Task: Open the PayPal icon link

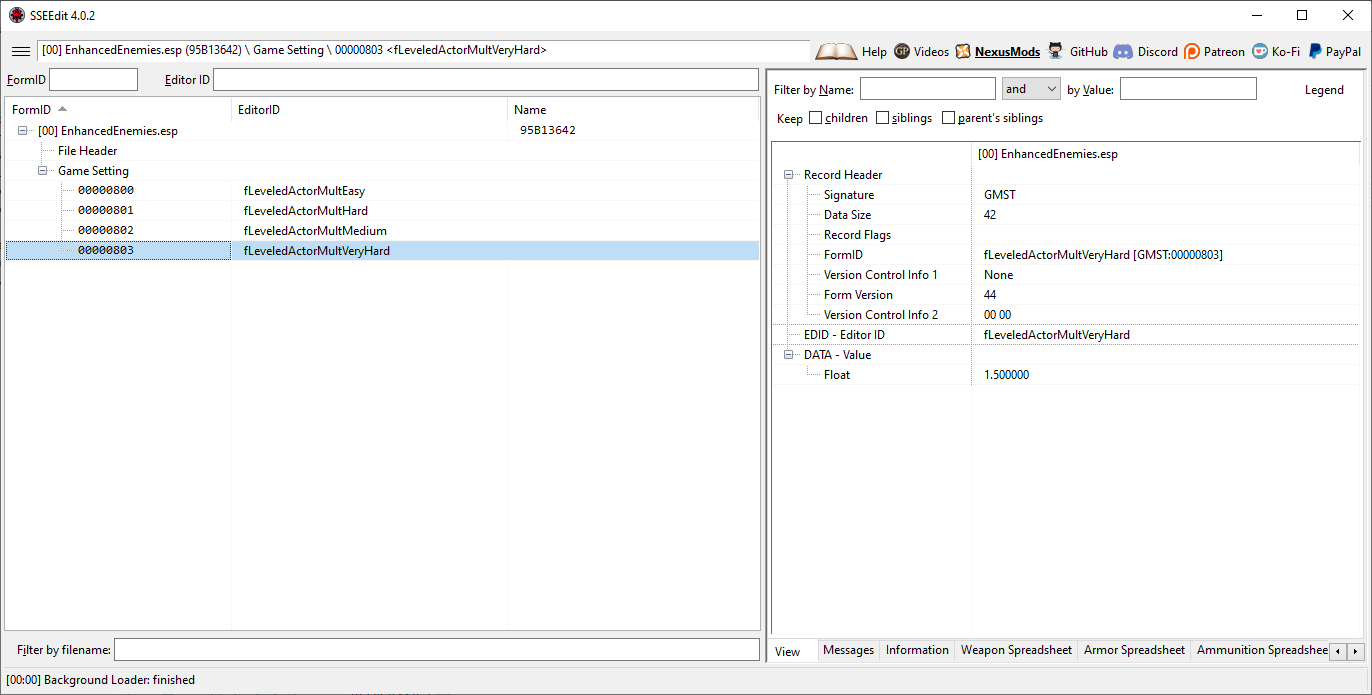Action: pos(1315,51)
